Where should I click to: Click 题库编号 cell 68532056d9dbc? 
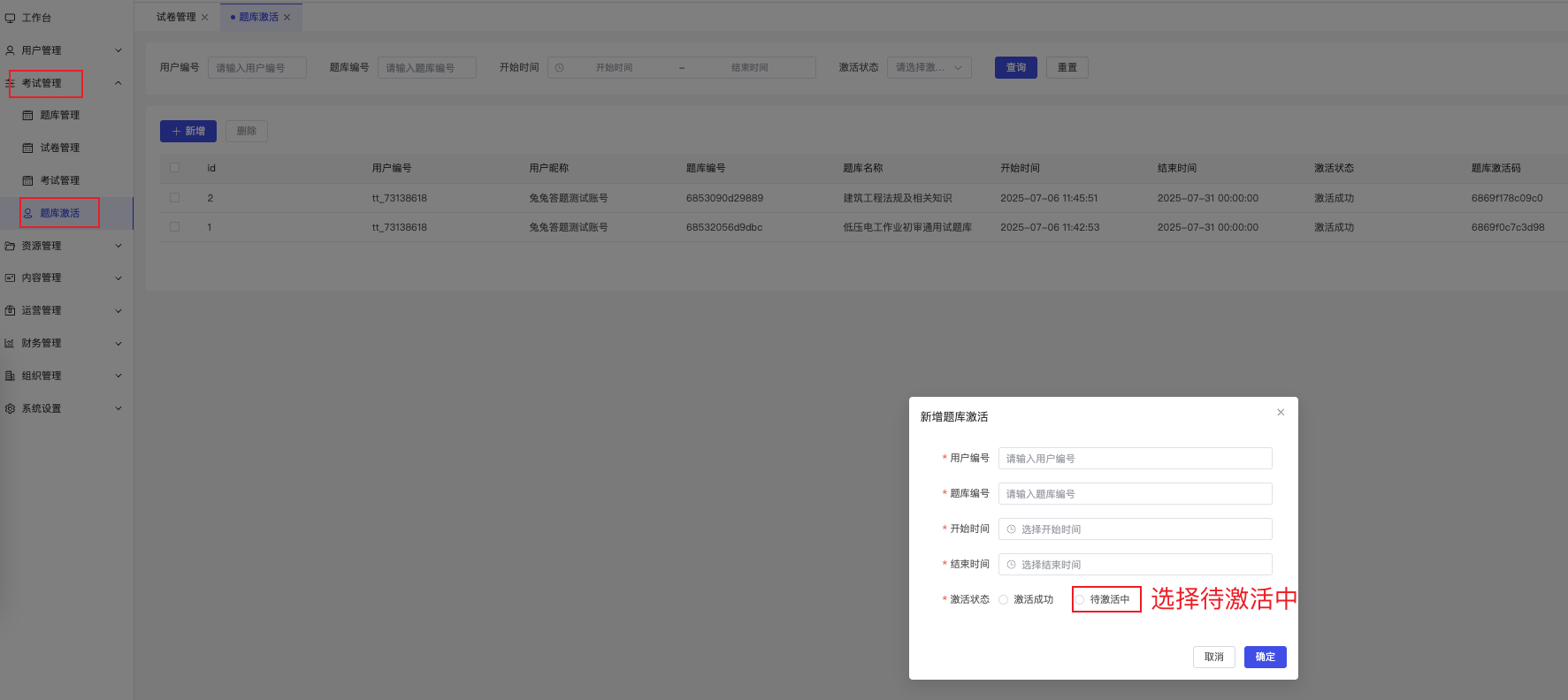click(724, 228)
